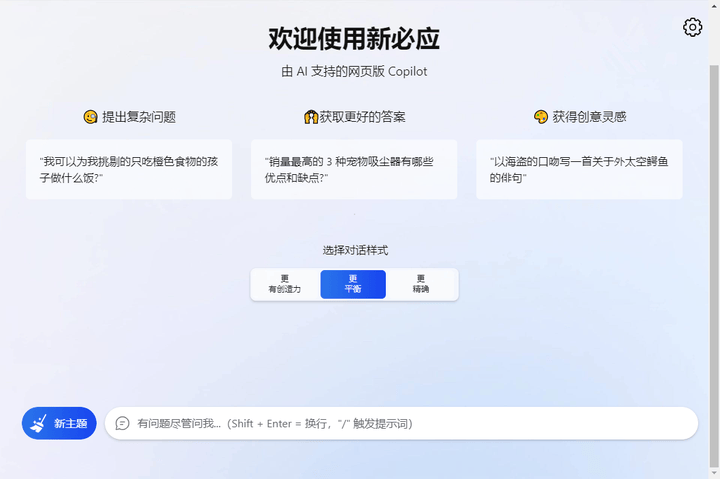Click the vertical scrollbar thumb
This screenshot has width=720, height=479.
coord(714,264)
